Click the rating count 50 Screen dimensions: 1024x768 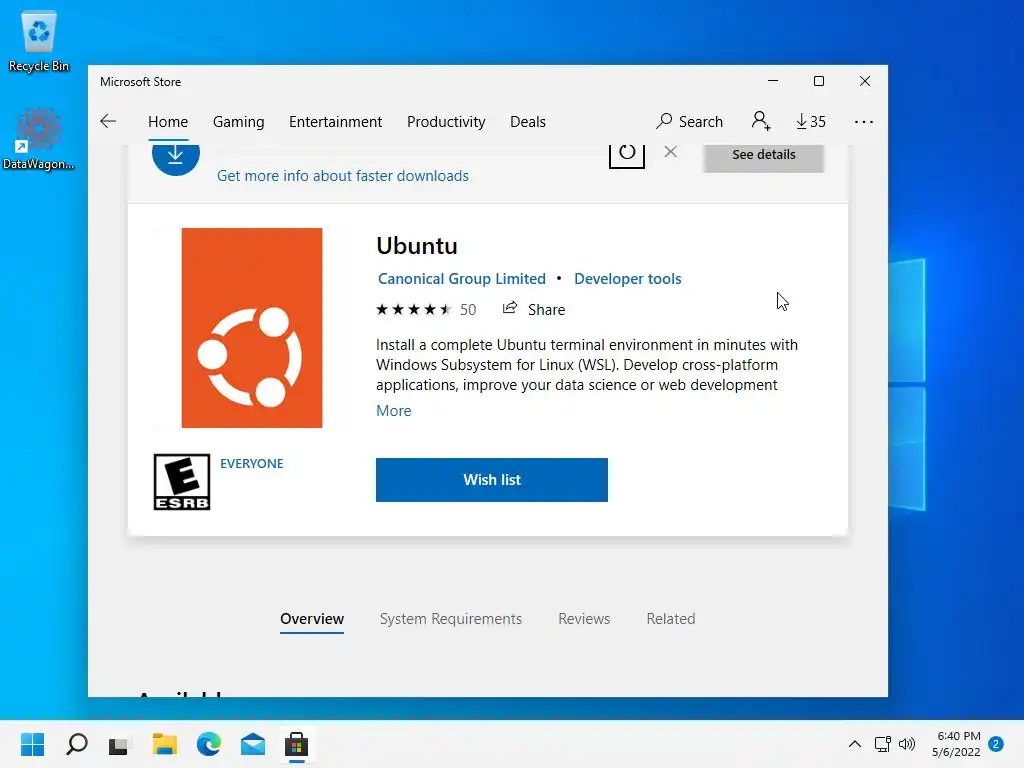pos(468,310)
